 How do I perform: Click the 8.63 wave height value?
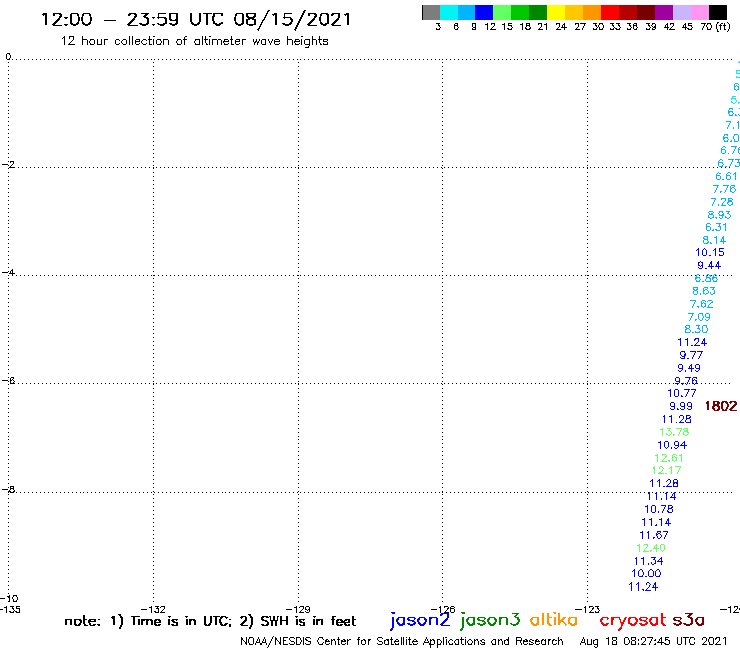point(704,291)
